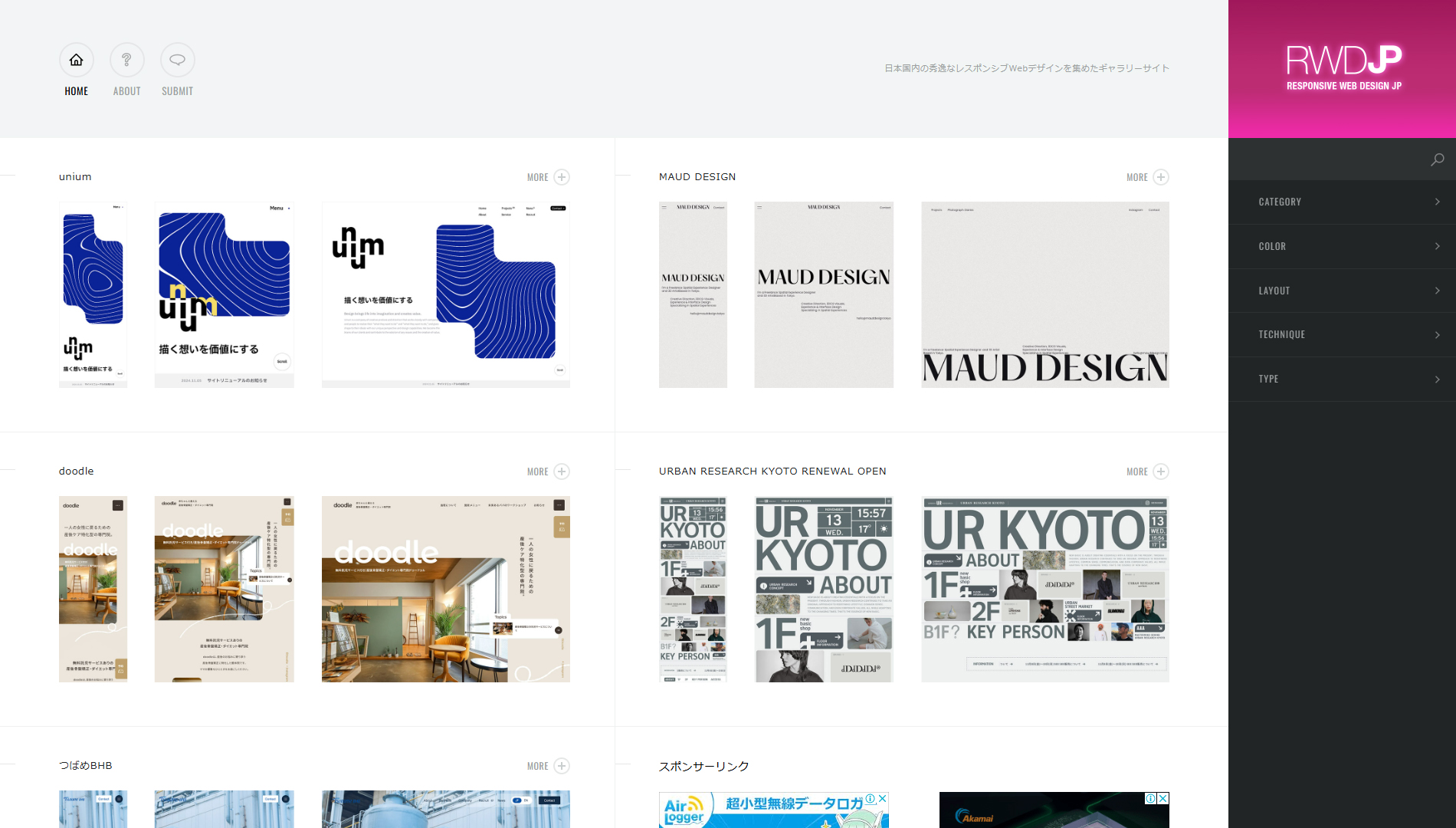Click the つばめBHB site title
1456x828 pixels.
point(86,766)
